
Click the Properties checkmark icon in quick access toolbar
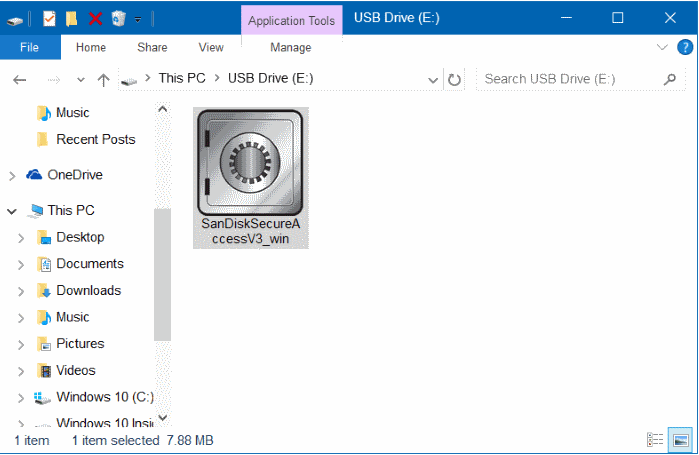(x=49, y=19)
